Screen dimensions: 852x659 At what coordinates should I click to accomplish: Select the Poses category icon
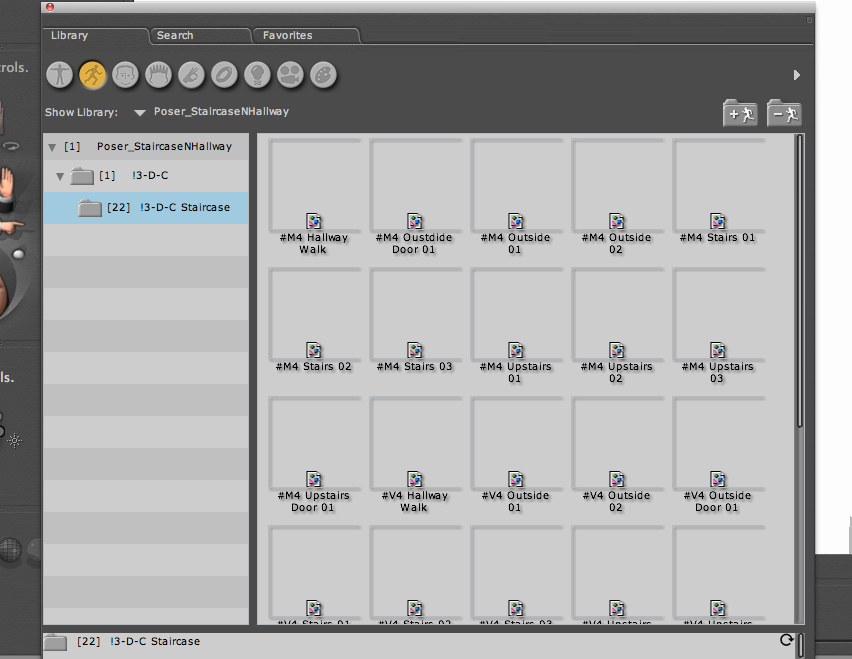click(x=93, y=74)
